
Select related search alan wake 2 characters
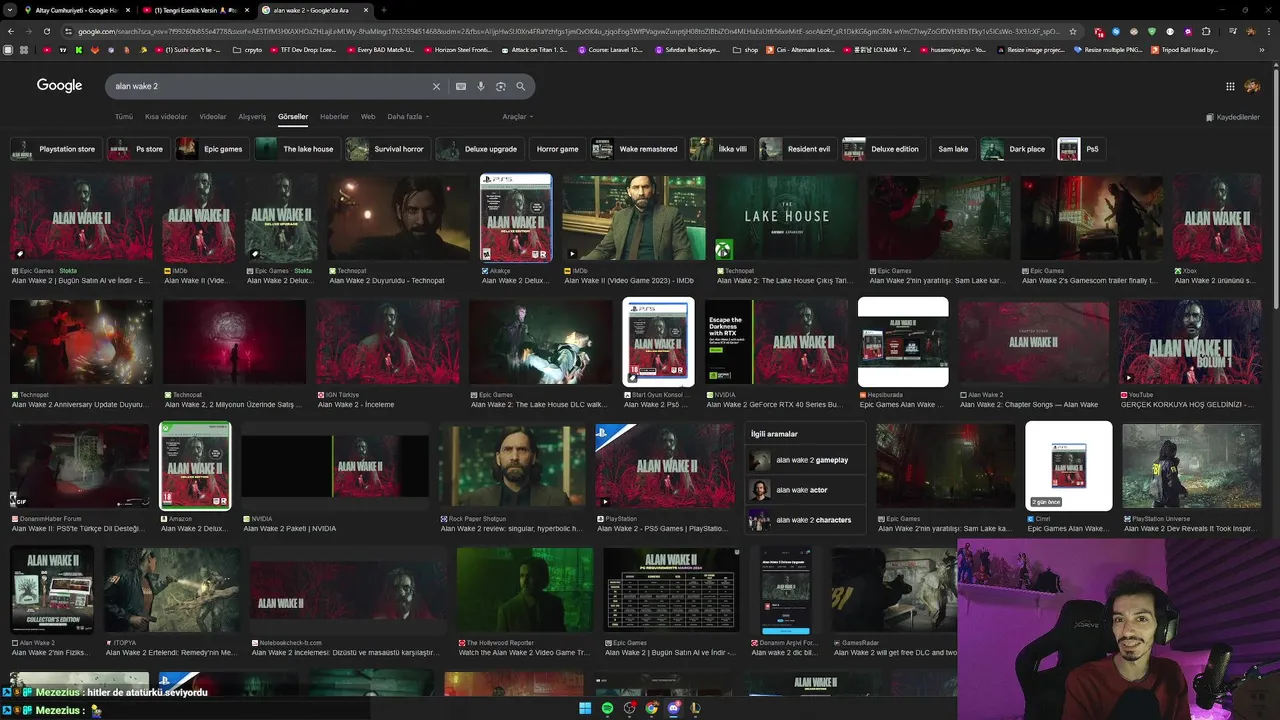(807, 520)
